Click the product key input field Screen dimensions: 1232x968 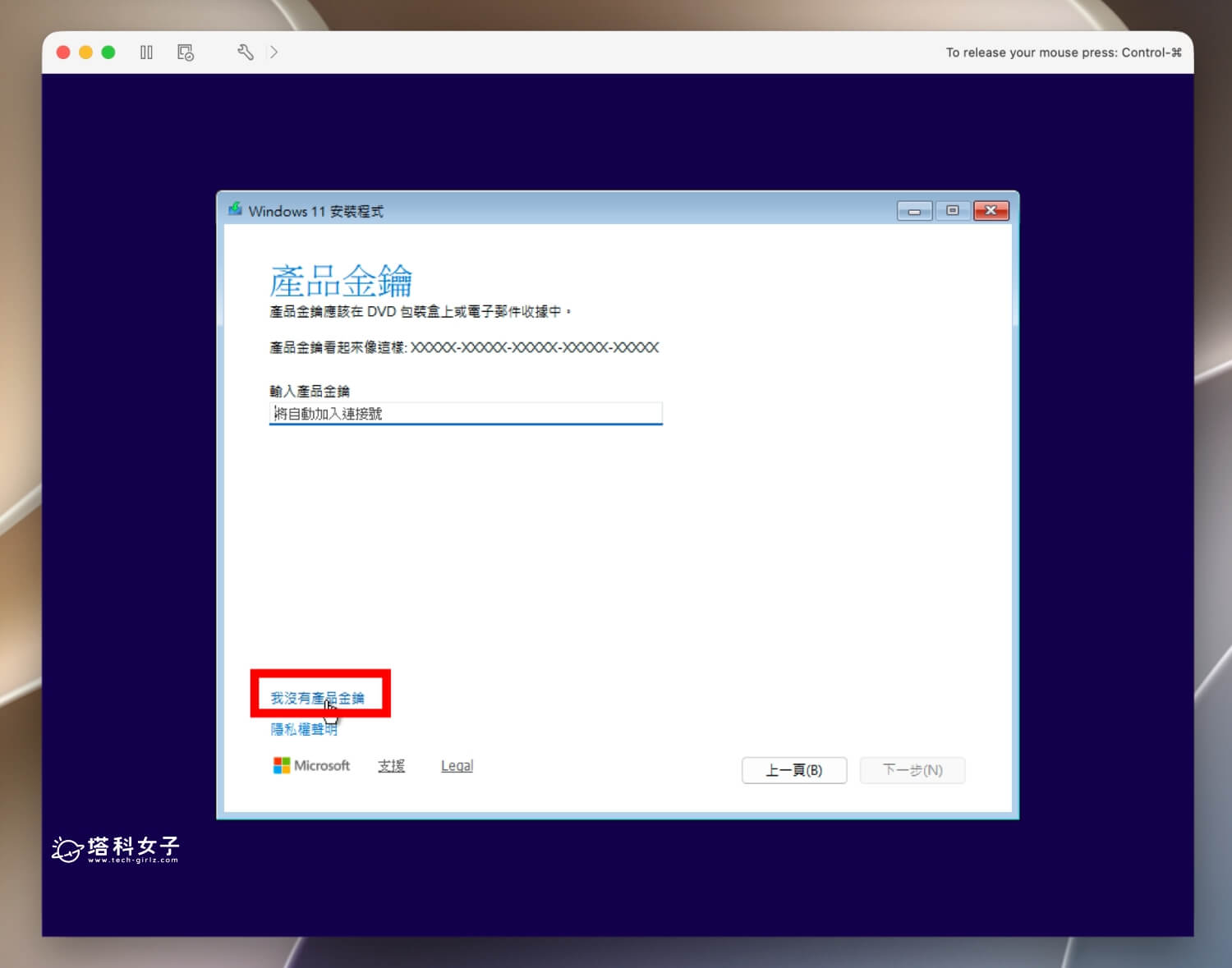click(x=466, y=413)
